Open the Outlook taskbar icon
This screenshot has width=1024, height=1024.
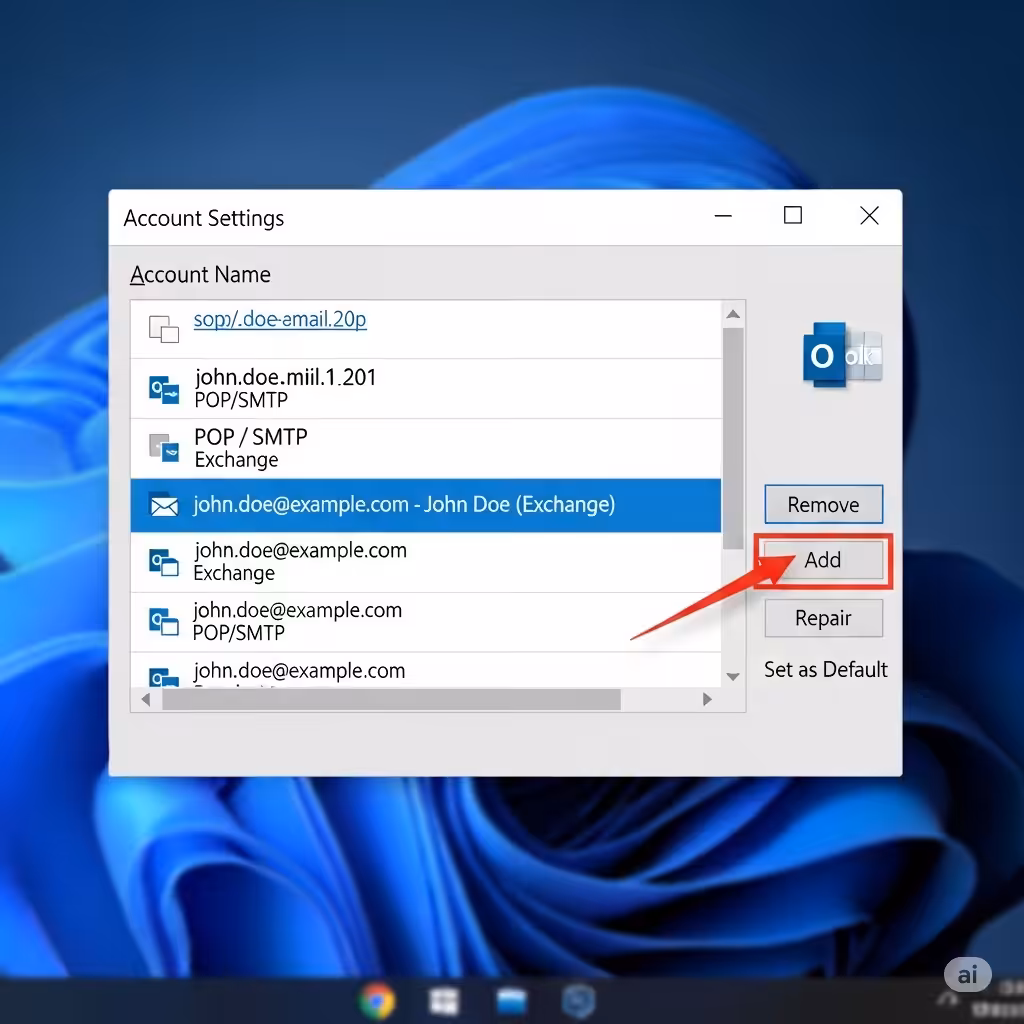(x=579, y=1000)
